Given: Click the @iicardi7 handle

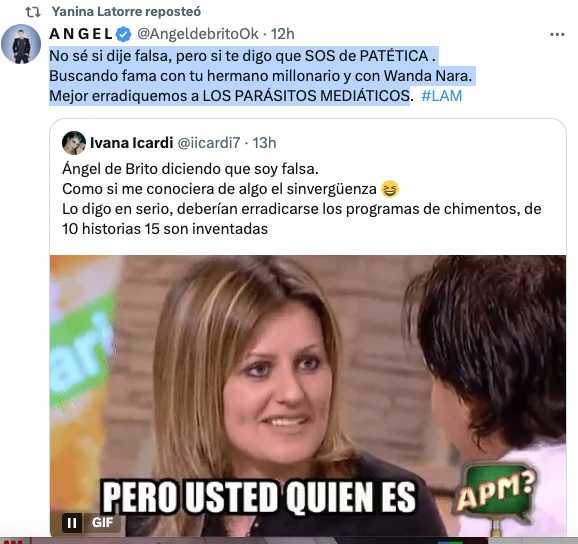Looking at the screenshot, I should coord(209,143).
